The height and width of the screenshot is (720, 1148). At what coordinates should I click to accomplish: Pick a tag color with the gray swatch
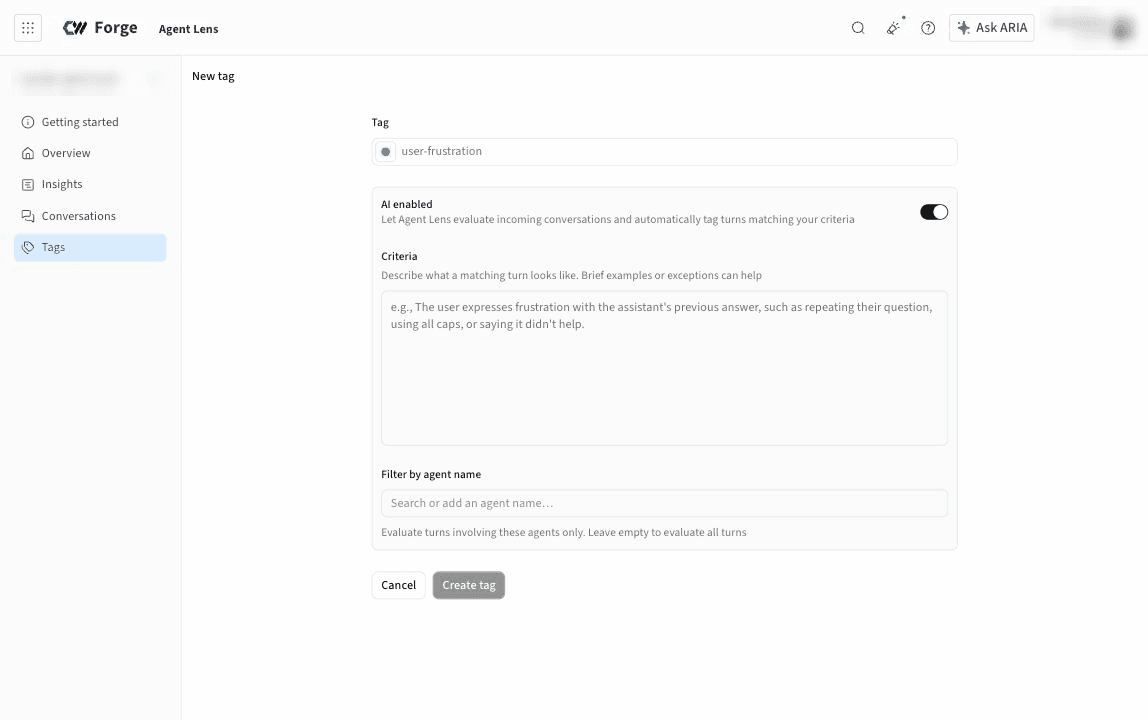point(385,152)
